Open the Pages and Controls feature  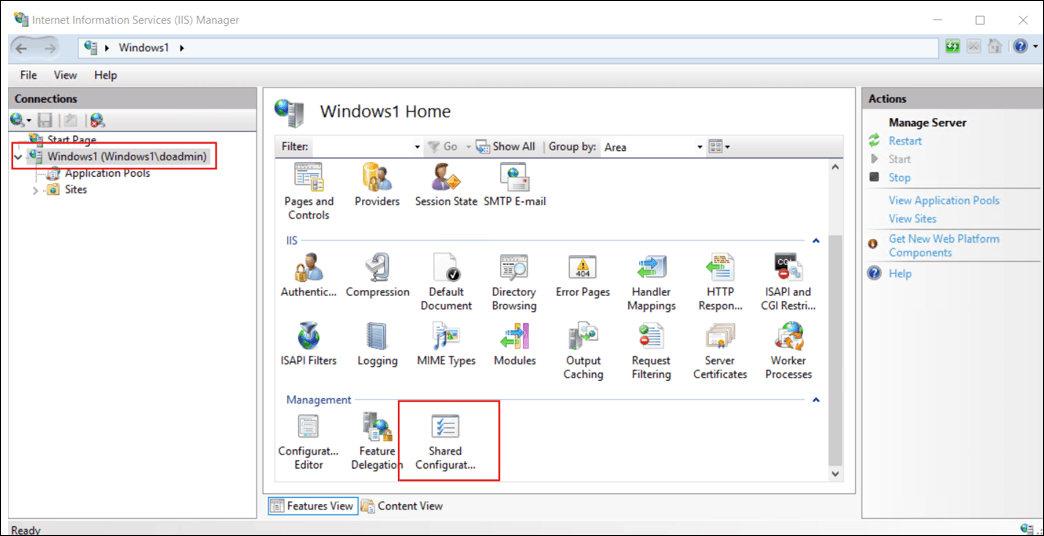click(x=308, y=192)
